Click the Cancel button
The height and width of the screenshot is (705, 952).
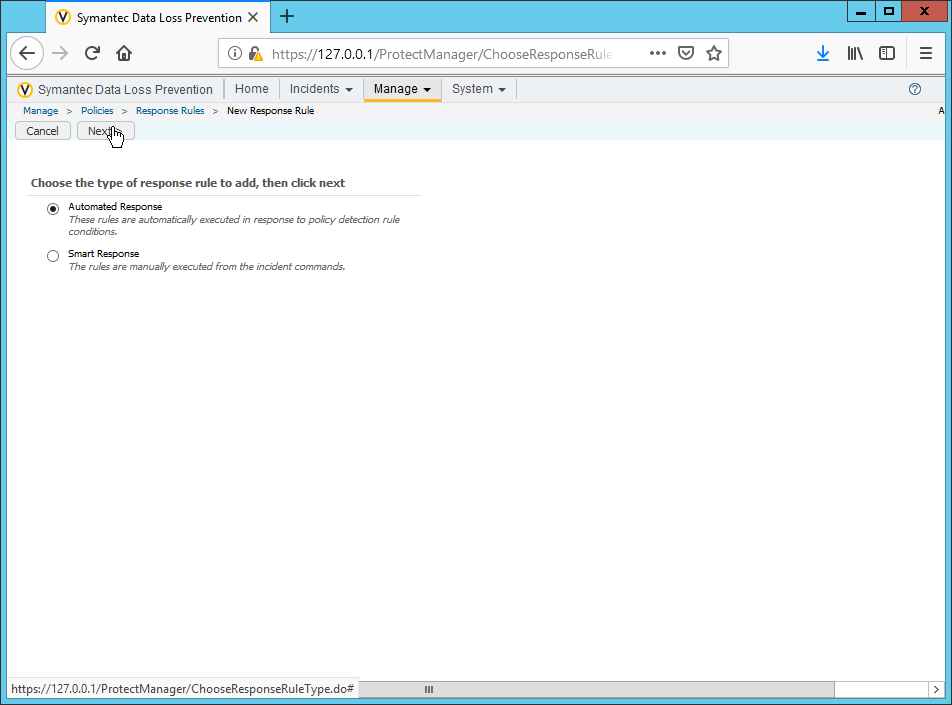coord(42,131)
